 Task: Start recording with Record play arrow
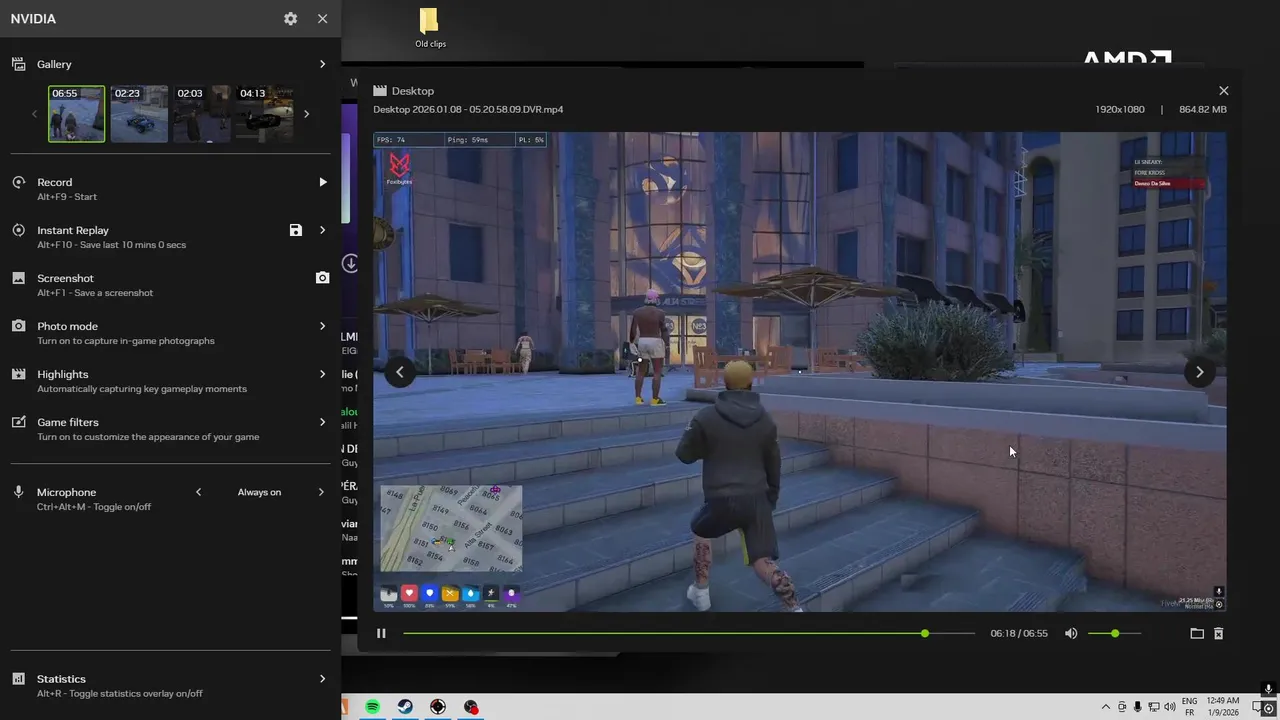pos(322,182)
